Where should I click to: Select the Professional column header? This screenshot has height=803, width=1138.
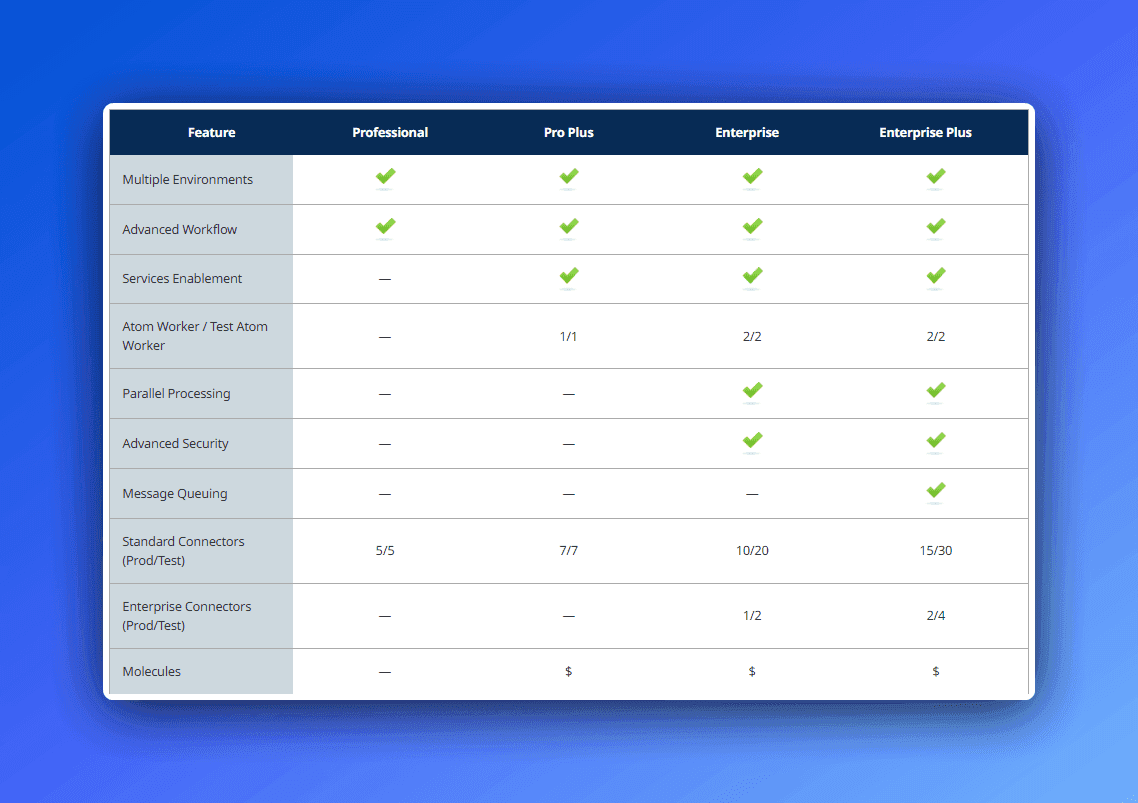click(390, 133)
